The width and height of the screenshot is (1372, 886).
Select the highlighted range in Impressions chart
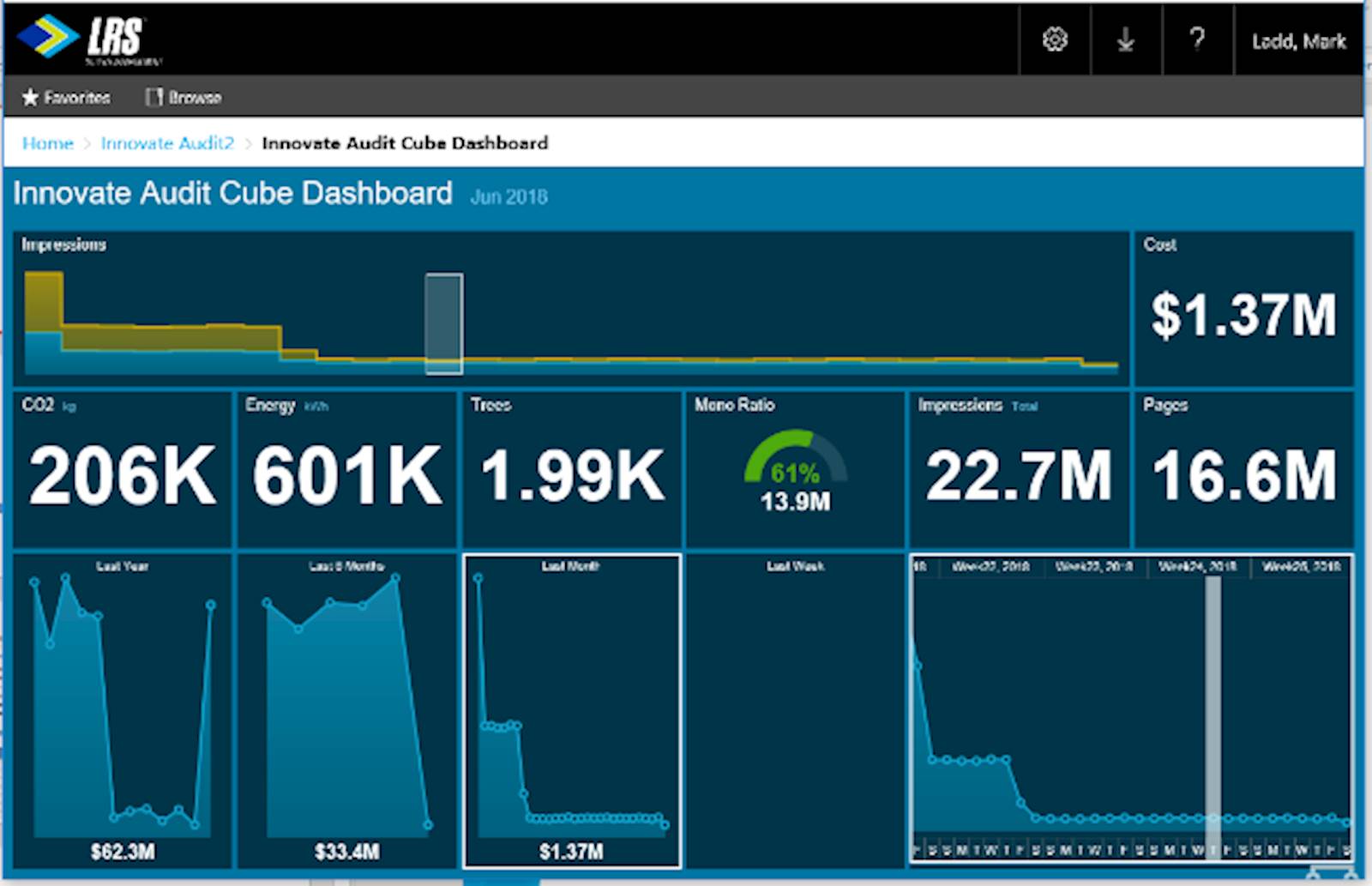[444, 323]
